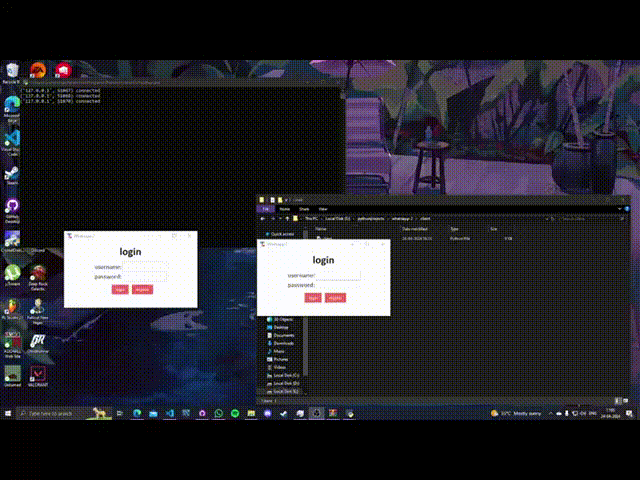The width and height of the screenshot is (640, 480).
Task: Click the first connected line in the terminal
Action: point(62,91)
